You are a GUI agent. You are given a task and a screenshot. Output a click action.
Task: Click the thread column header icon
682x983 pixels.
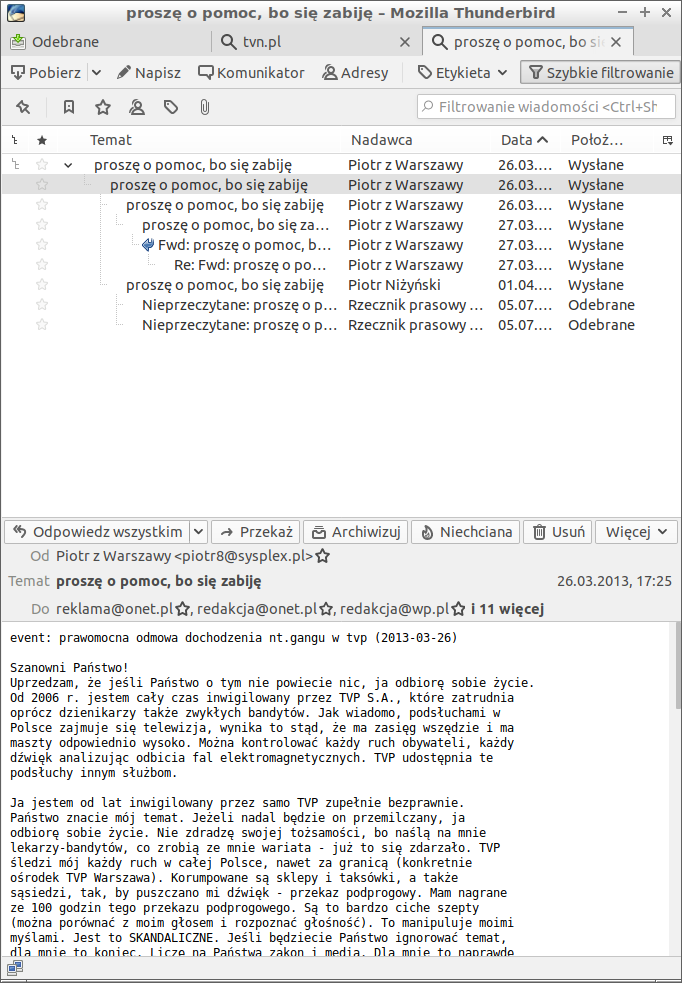pyautogui.click(x=15, y=140)
